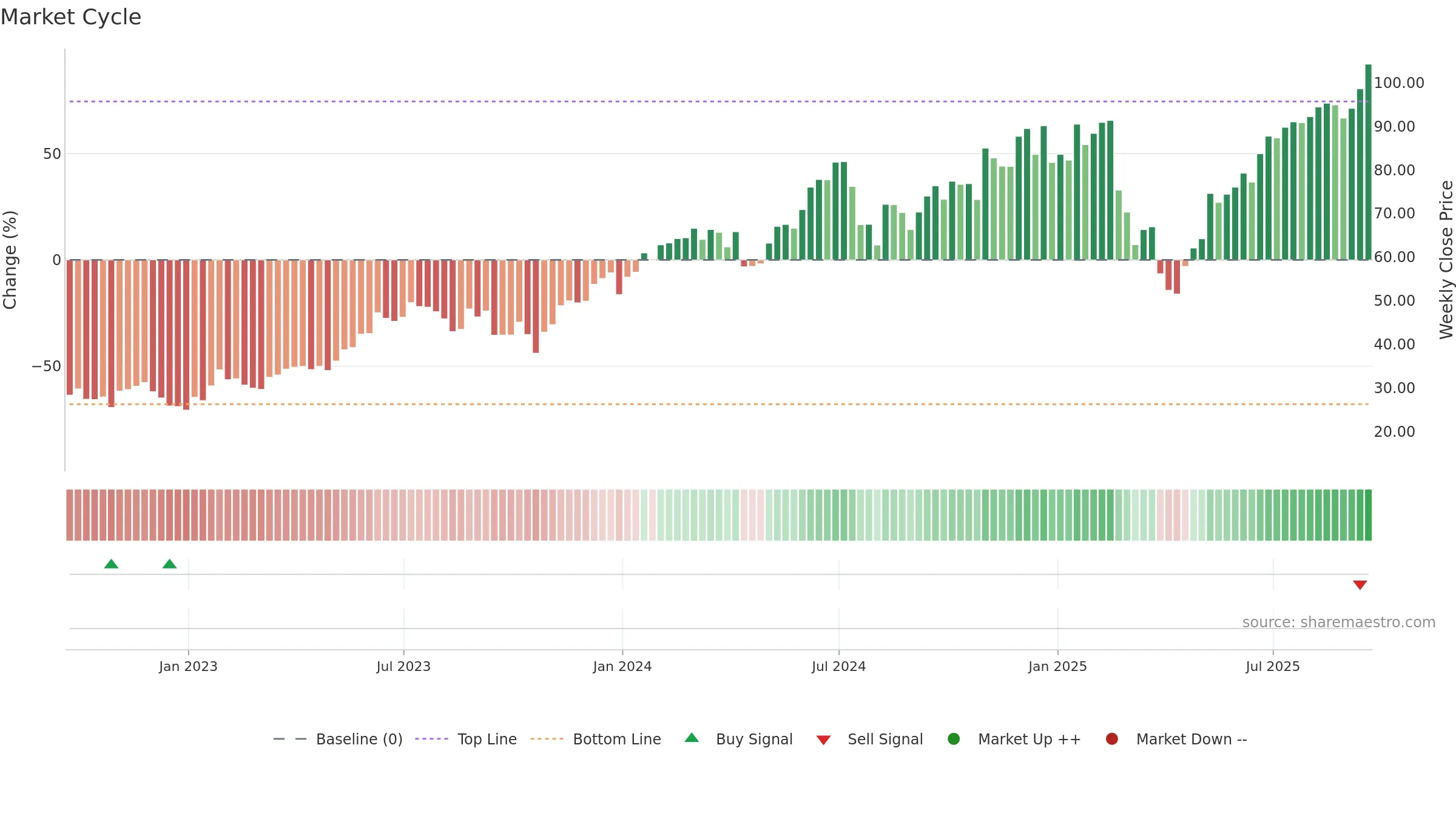This screenshot has height=819, width=1456.
Task: Click the green Market Up ++ legend dot
Action: (954, 739)
